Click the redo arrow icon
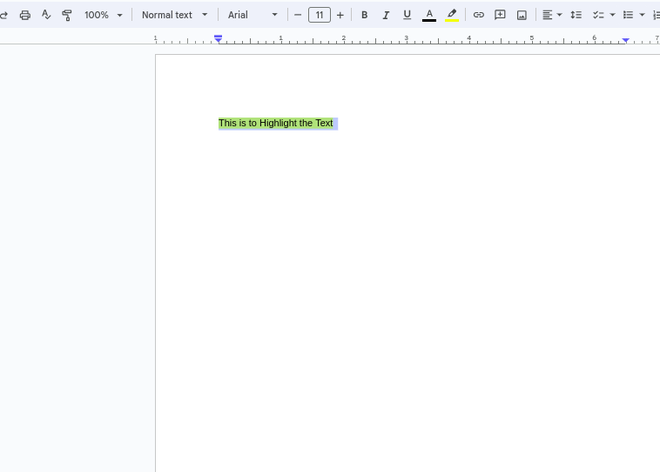Screen dimensions: 660x472 4,15
